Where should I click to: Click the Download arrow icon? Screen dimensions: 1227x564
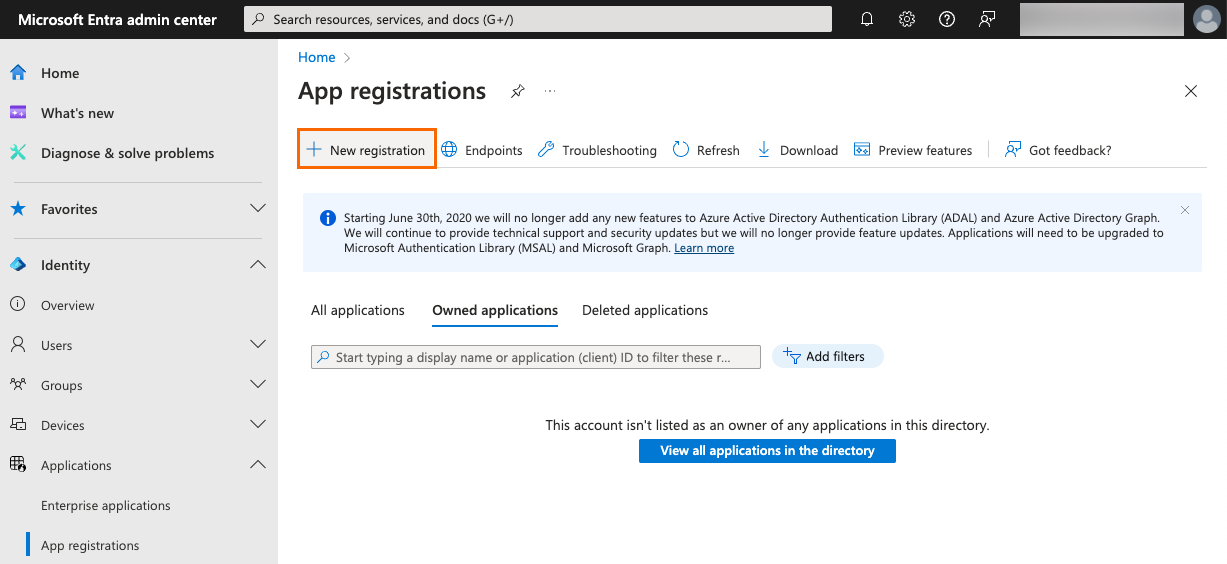(x=764, y=149)
